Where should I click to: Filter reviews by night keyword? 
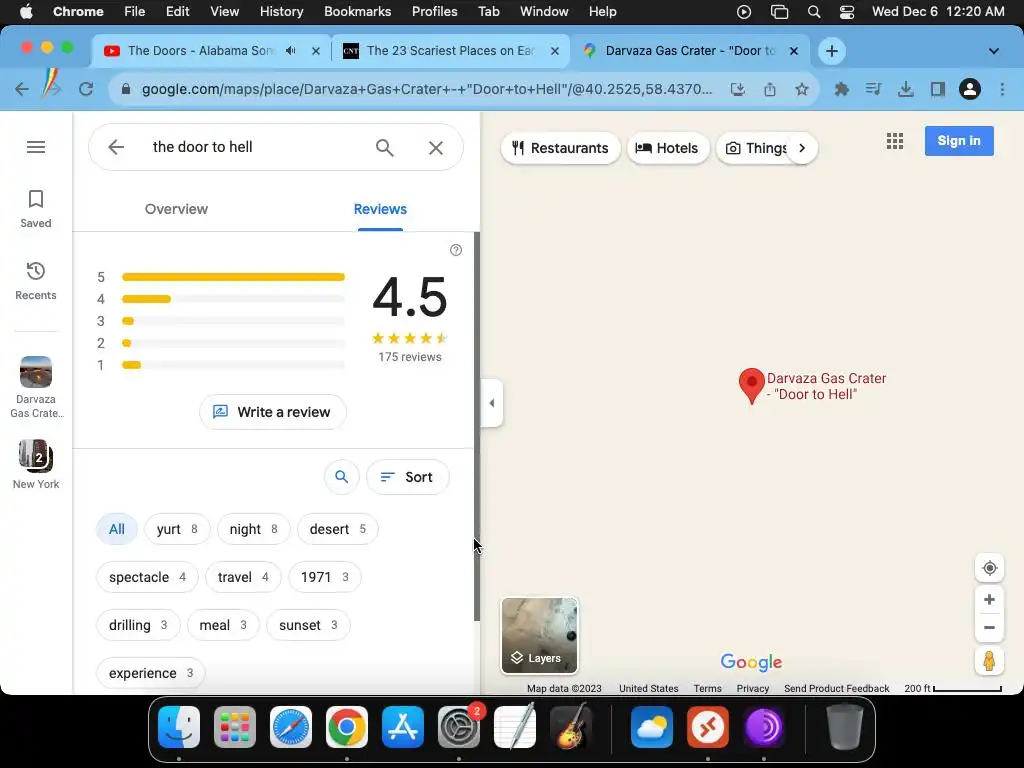253,529
